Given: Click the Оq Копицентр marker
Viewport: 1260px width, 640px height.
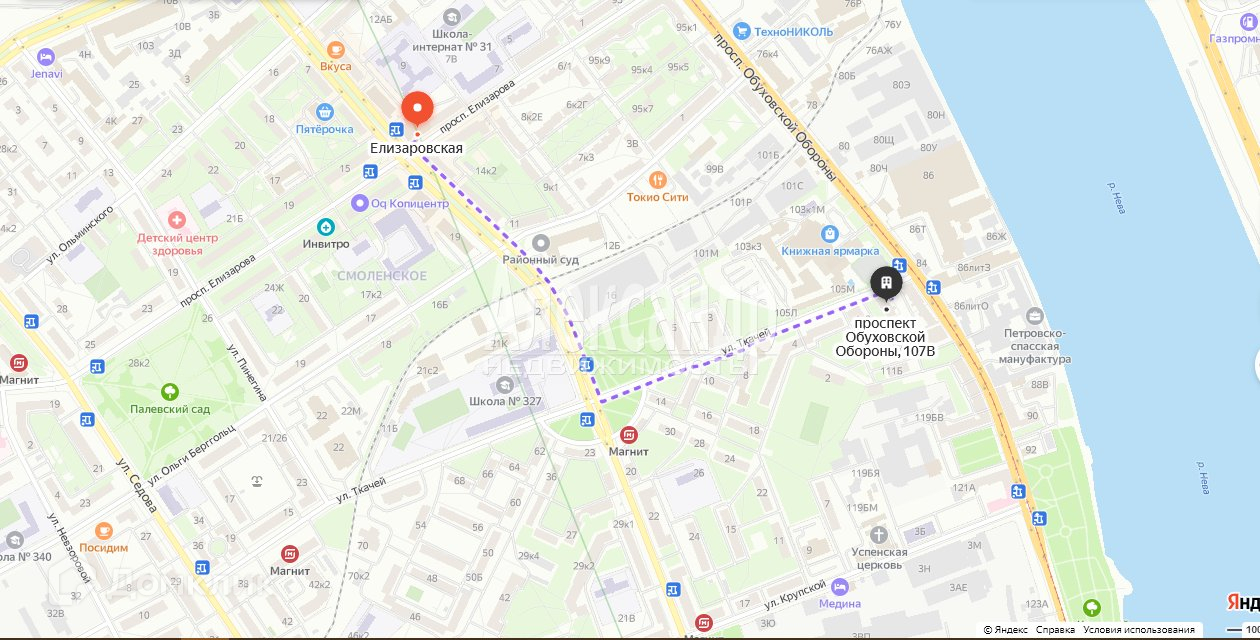Looking at the screenshot, I should pos(360,203).
